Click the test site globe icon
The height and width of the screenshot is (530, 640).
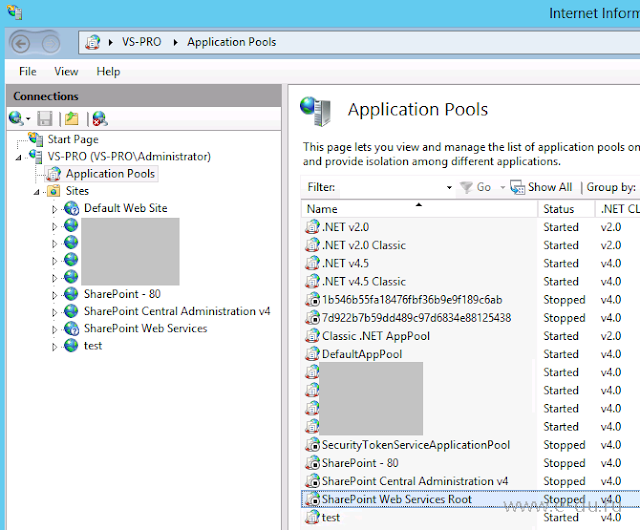click(71, 345)
